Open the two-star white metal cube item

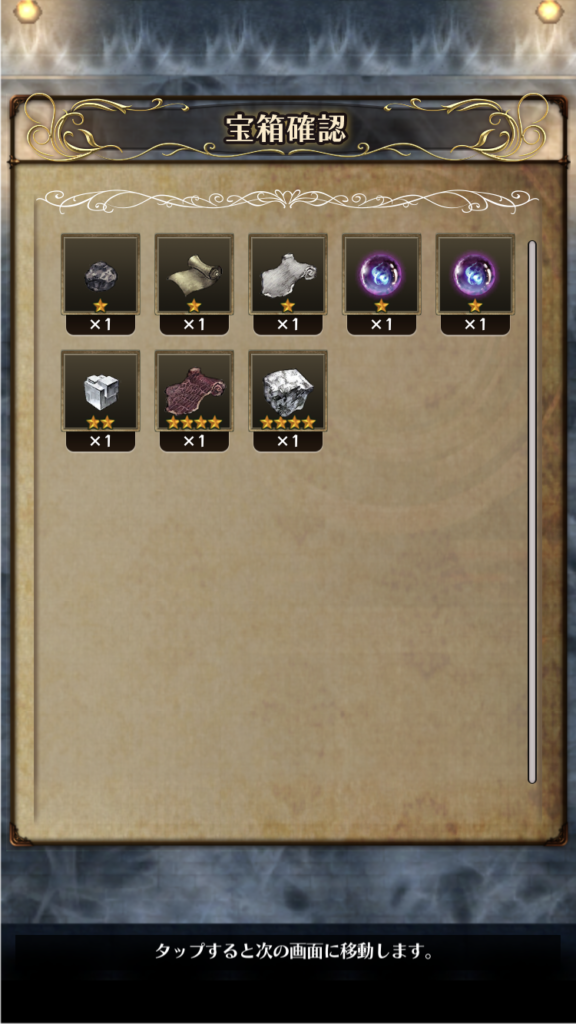[x=100, y=391]
